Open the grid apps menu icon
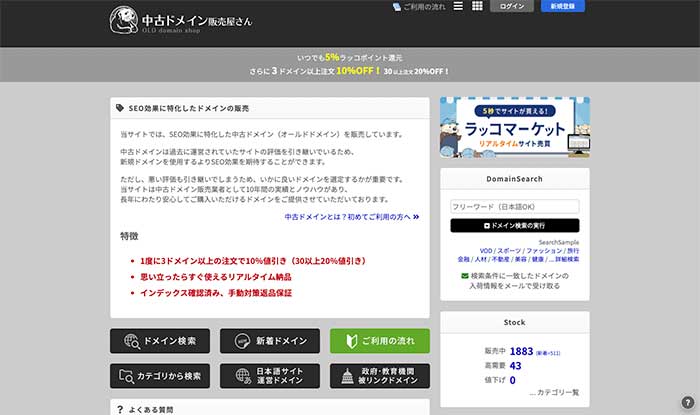 coord(477,6)
